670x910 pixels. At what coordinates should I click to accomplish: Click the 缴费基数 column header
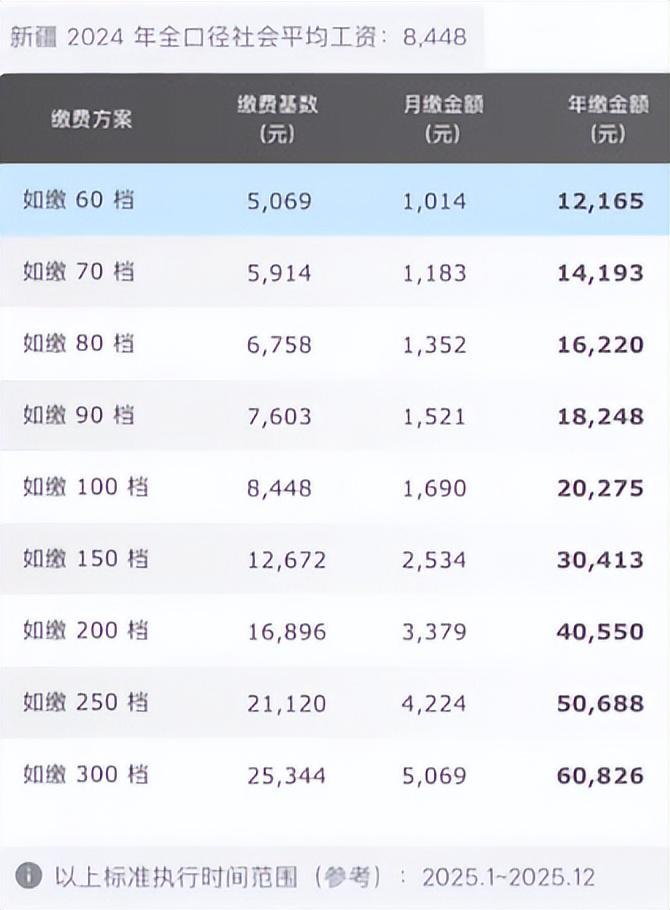(278, 119)
